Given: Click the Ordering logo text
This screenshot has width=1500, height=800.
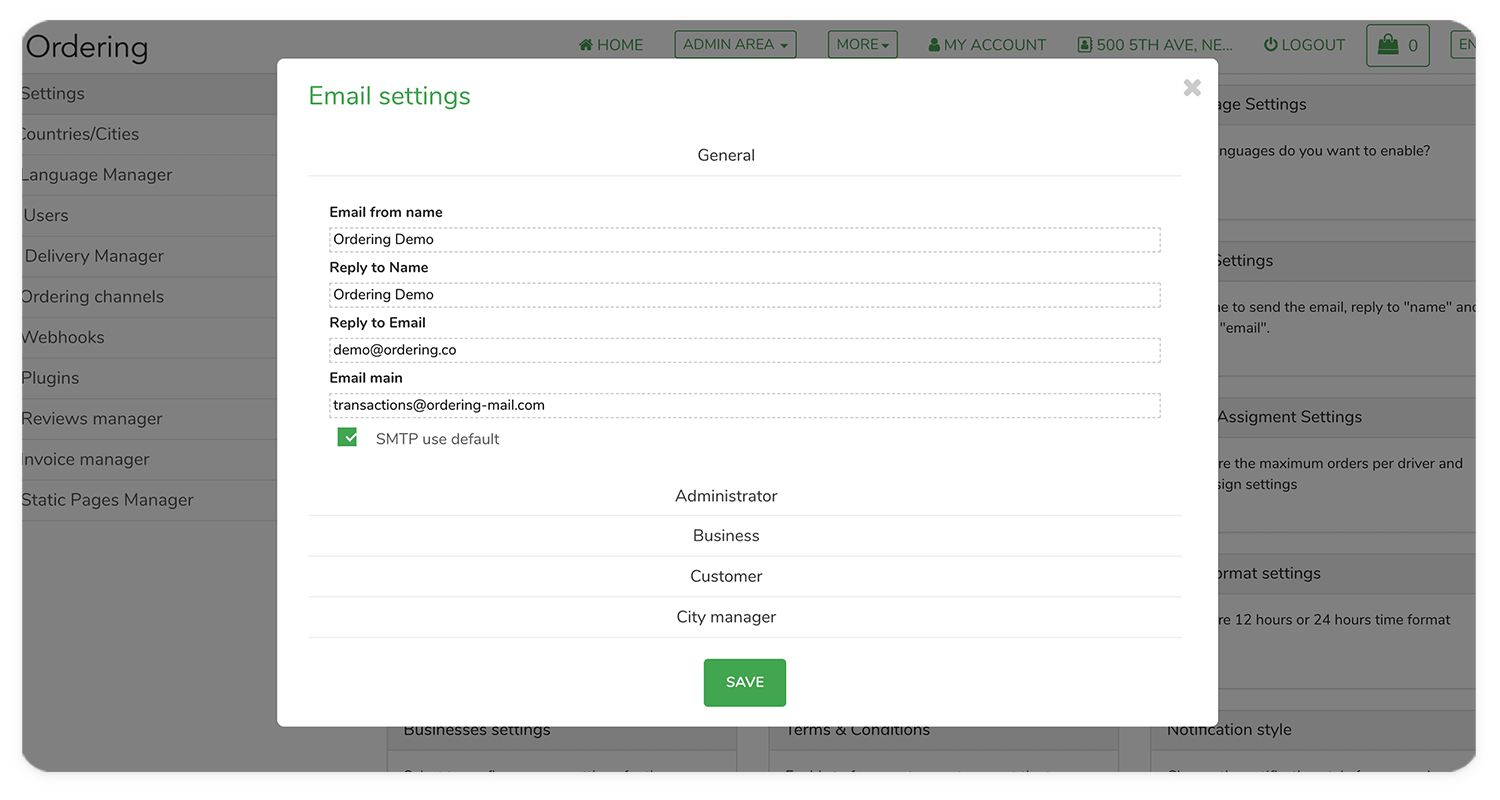Looking at the screenshot, I should pos(87,47).
